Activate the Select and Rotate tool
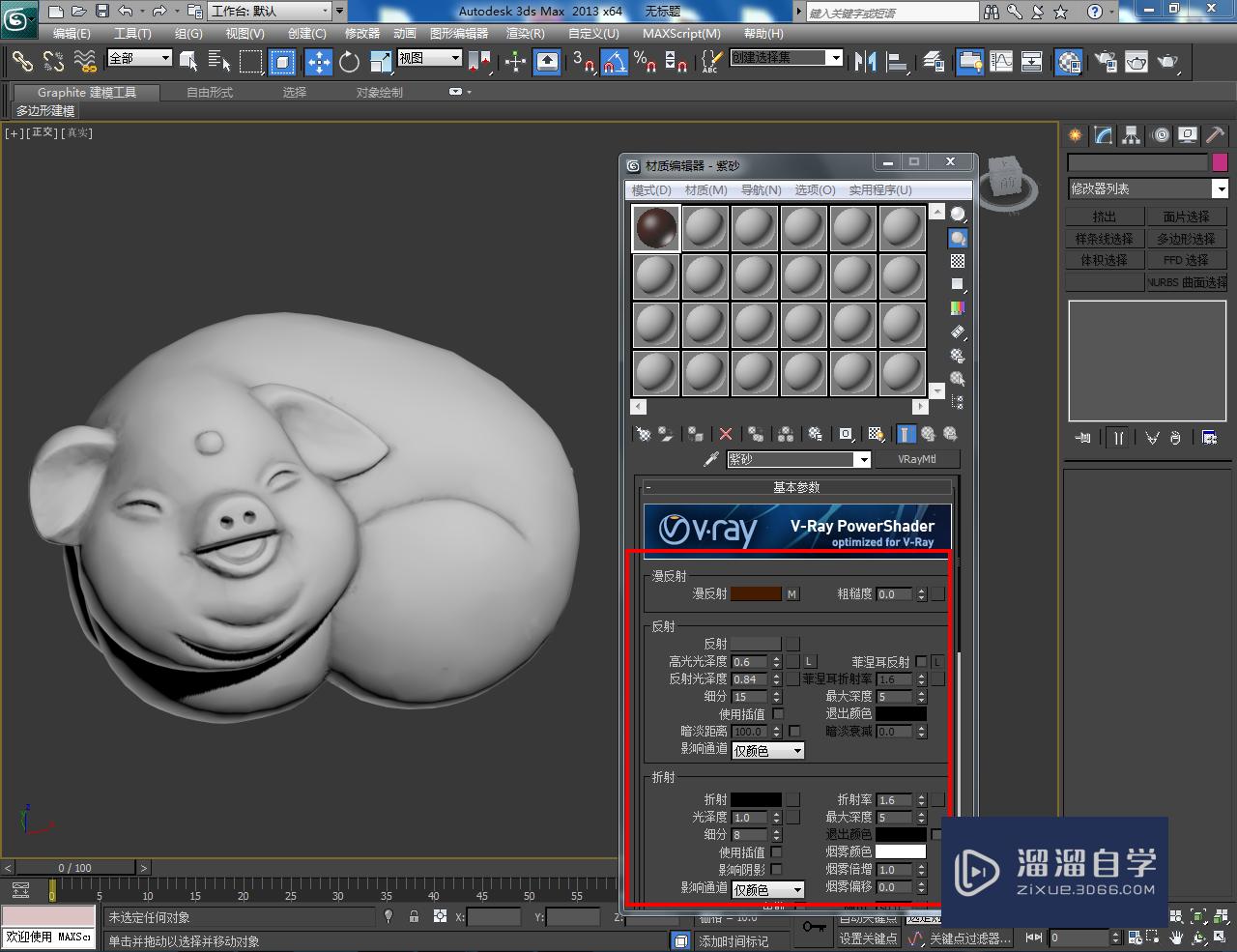 349,62
